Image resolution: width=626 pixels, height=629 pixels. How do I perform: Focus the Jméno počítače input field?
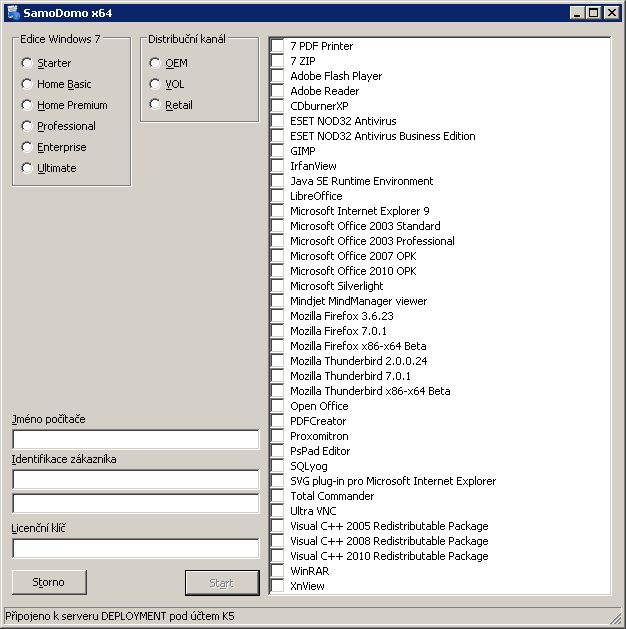(x=136, y=440)
